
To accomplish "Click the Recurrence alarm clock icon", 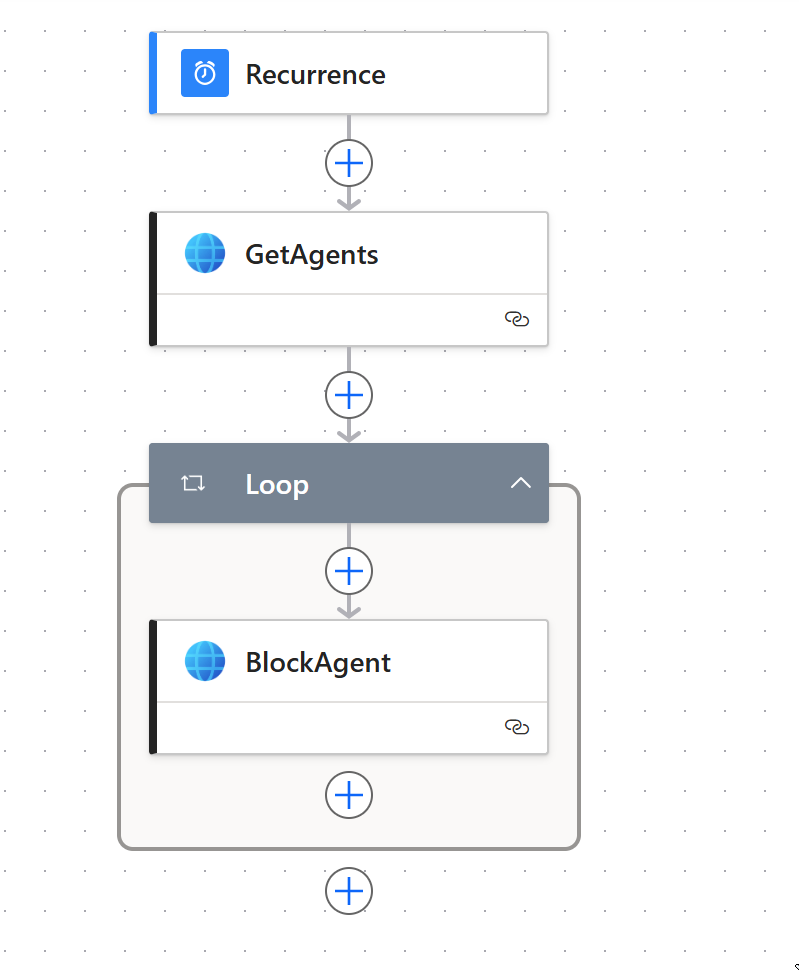I will pos(205,73).
